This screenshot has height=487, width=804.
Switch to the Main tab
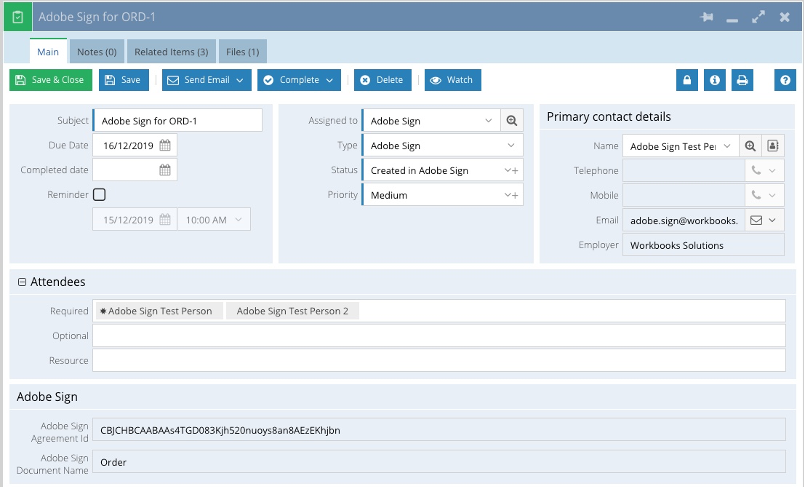pyautogui.click(x=48, y=51)
